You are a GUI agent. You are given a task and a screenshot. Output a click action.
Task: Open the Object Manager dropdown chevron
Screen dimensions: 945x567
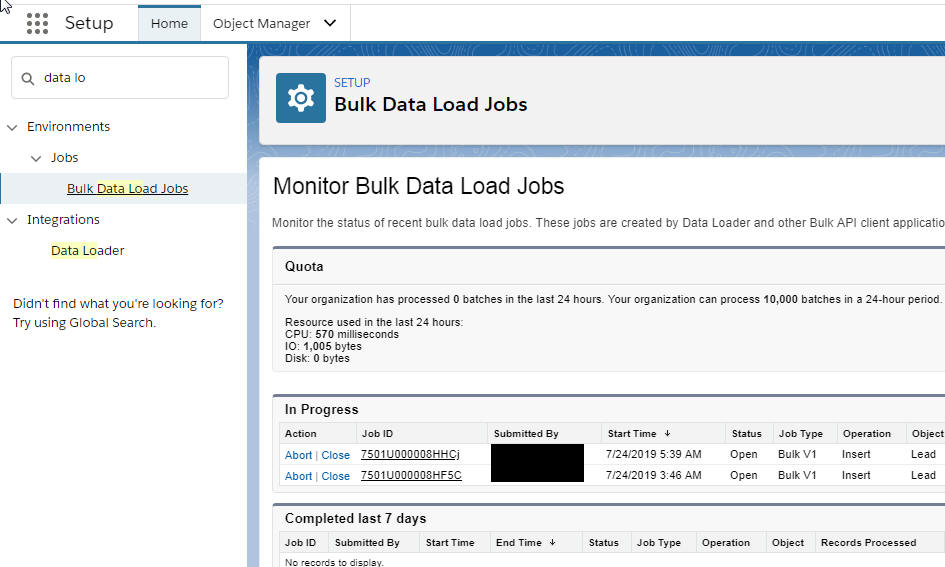(330, 23)
